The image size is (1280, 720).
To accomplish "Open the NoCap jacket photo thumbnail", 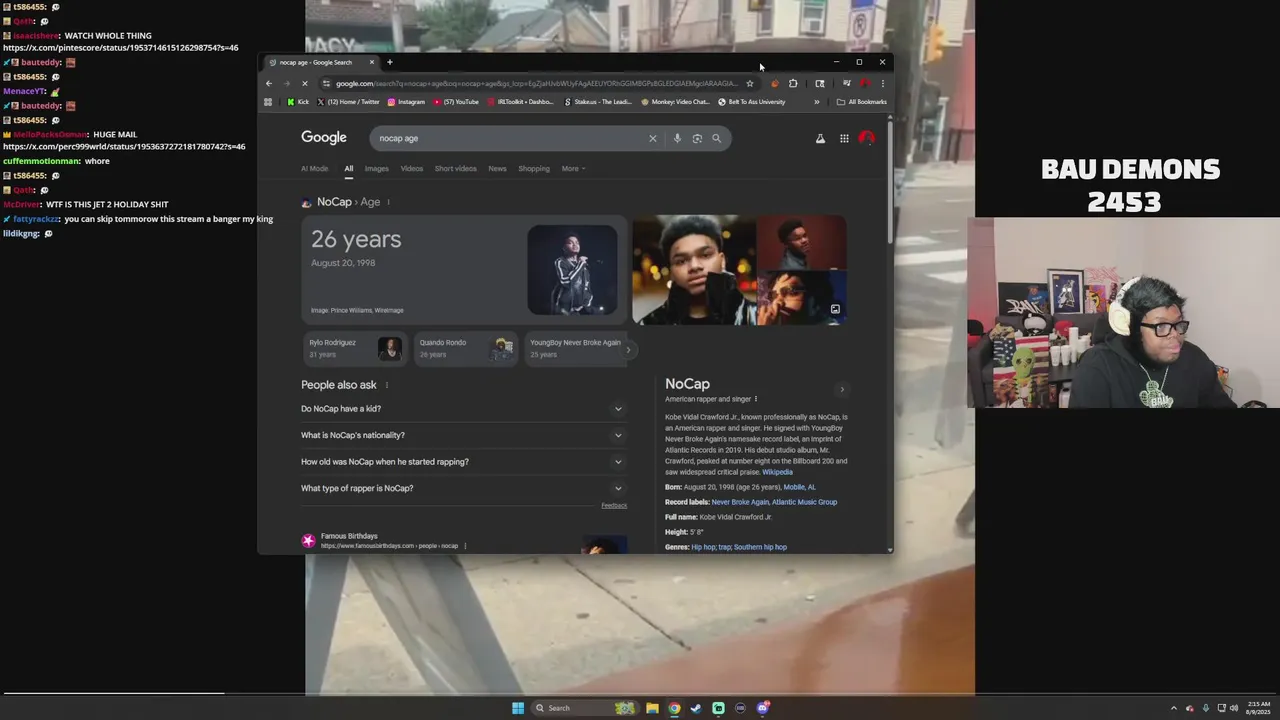I will 572,270.
